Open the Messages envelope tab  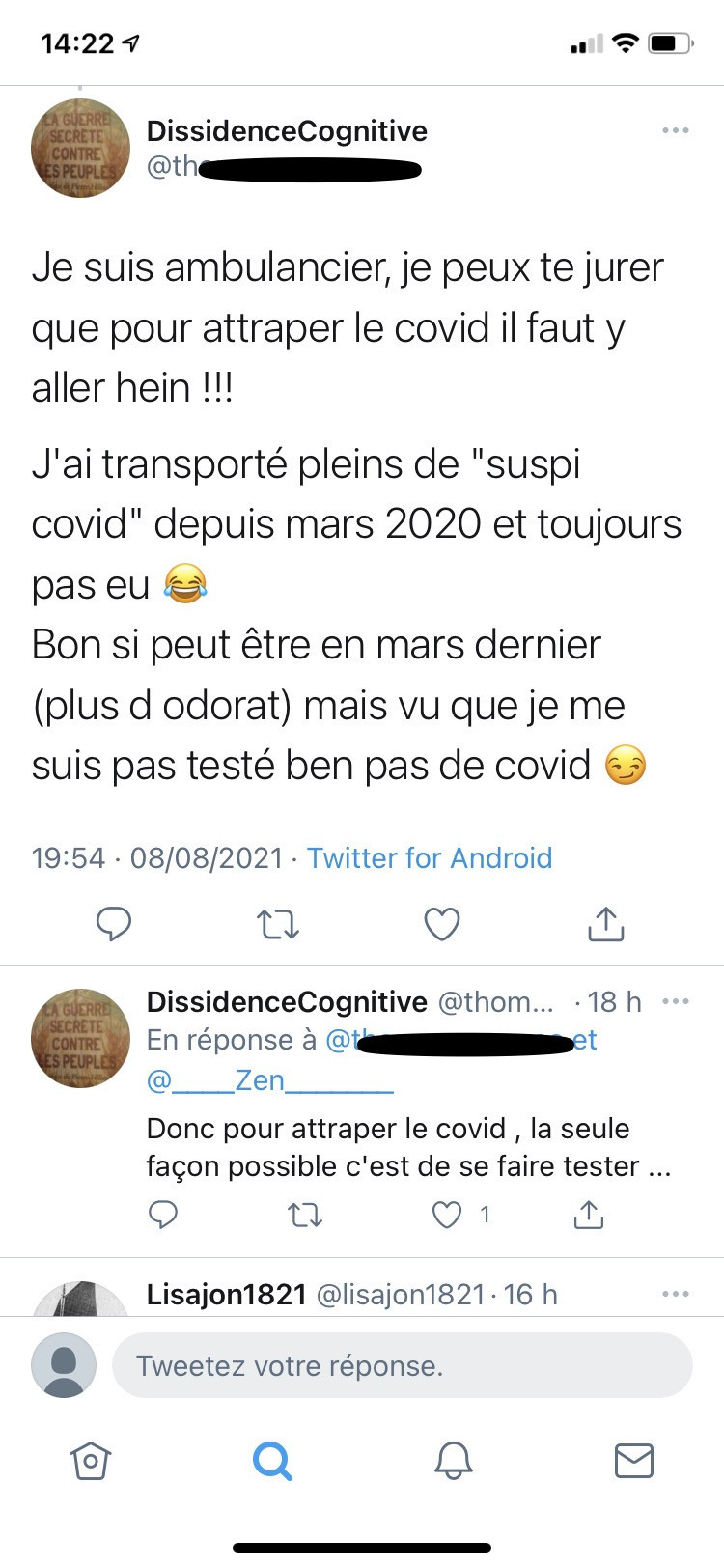coord(634,1461)
